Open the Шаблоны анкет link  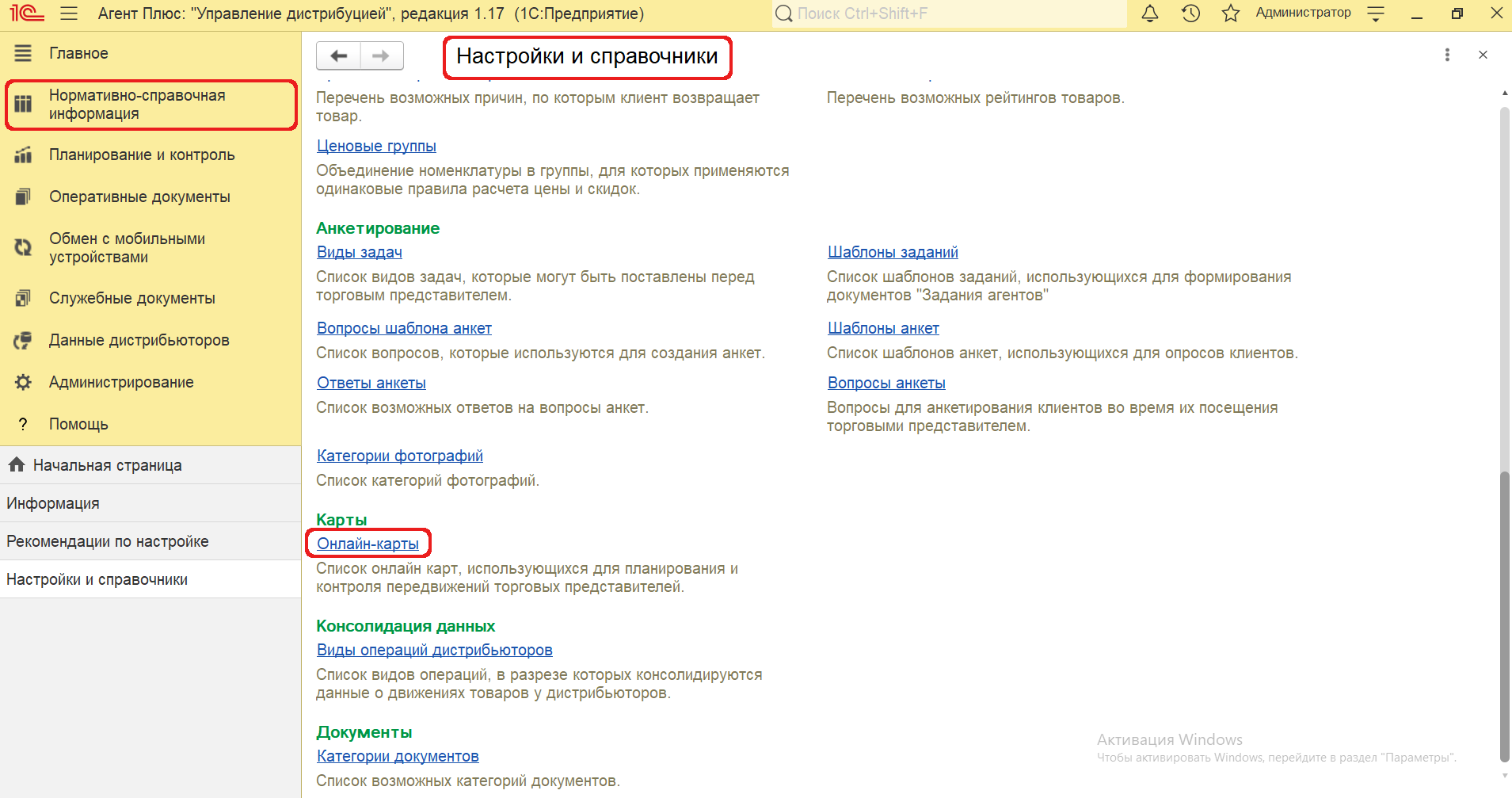click(x=883, y=328)
